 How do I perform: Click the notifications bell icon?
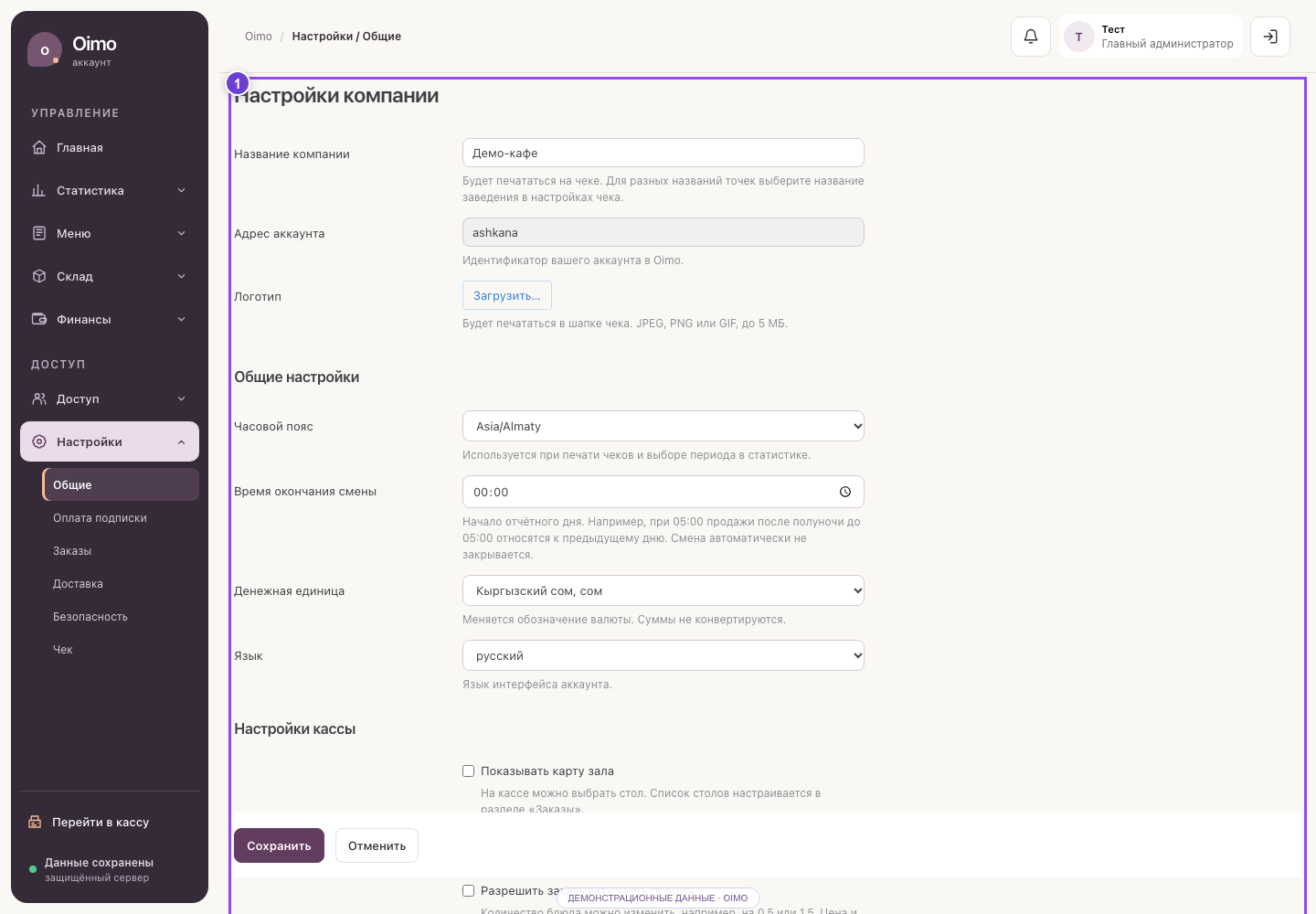[x=1031, y=37]
